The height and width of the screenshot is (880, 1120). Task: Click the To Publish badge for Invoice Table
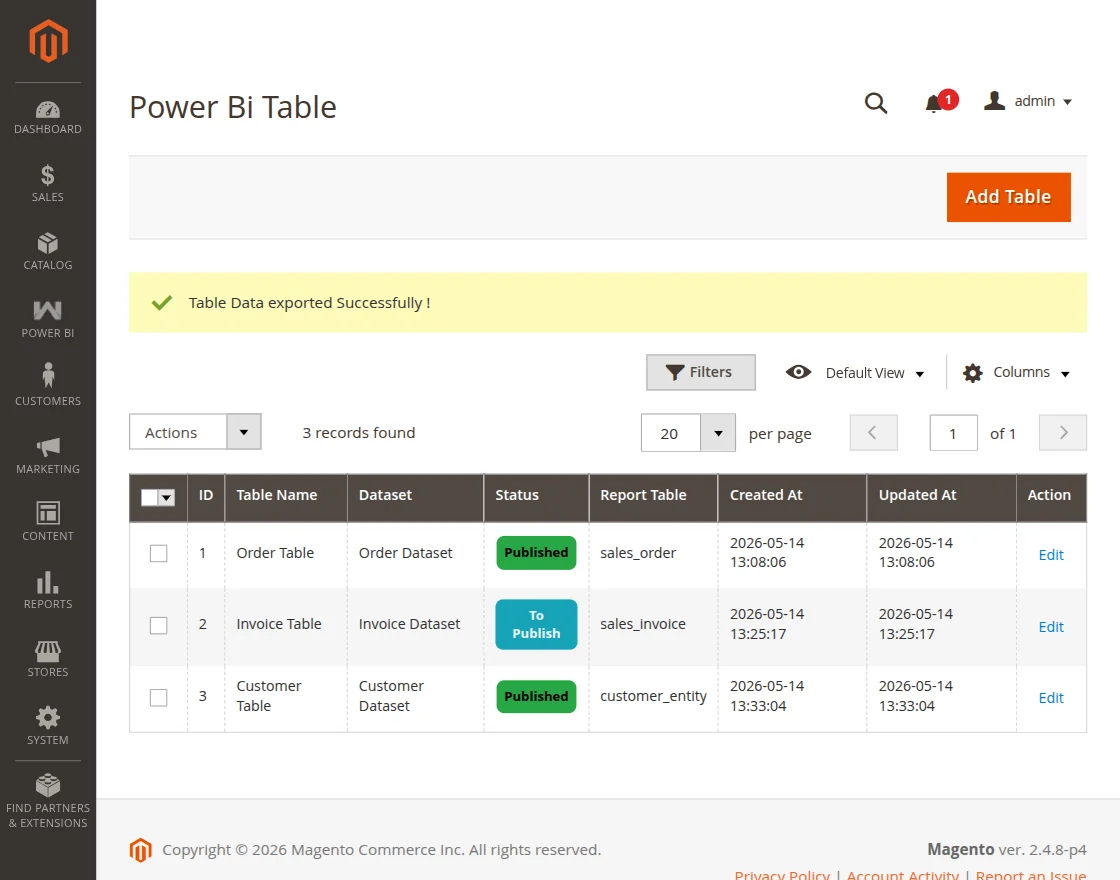(x=536, y=624)
